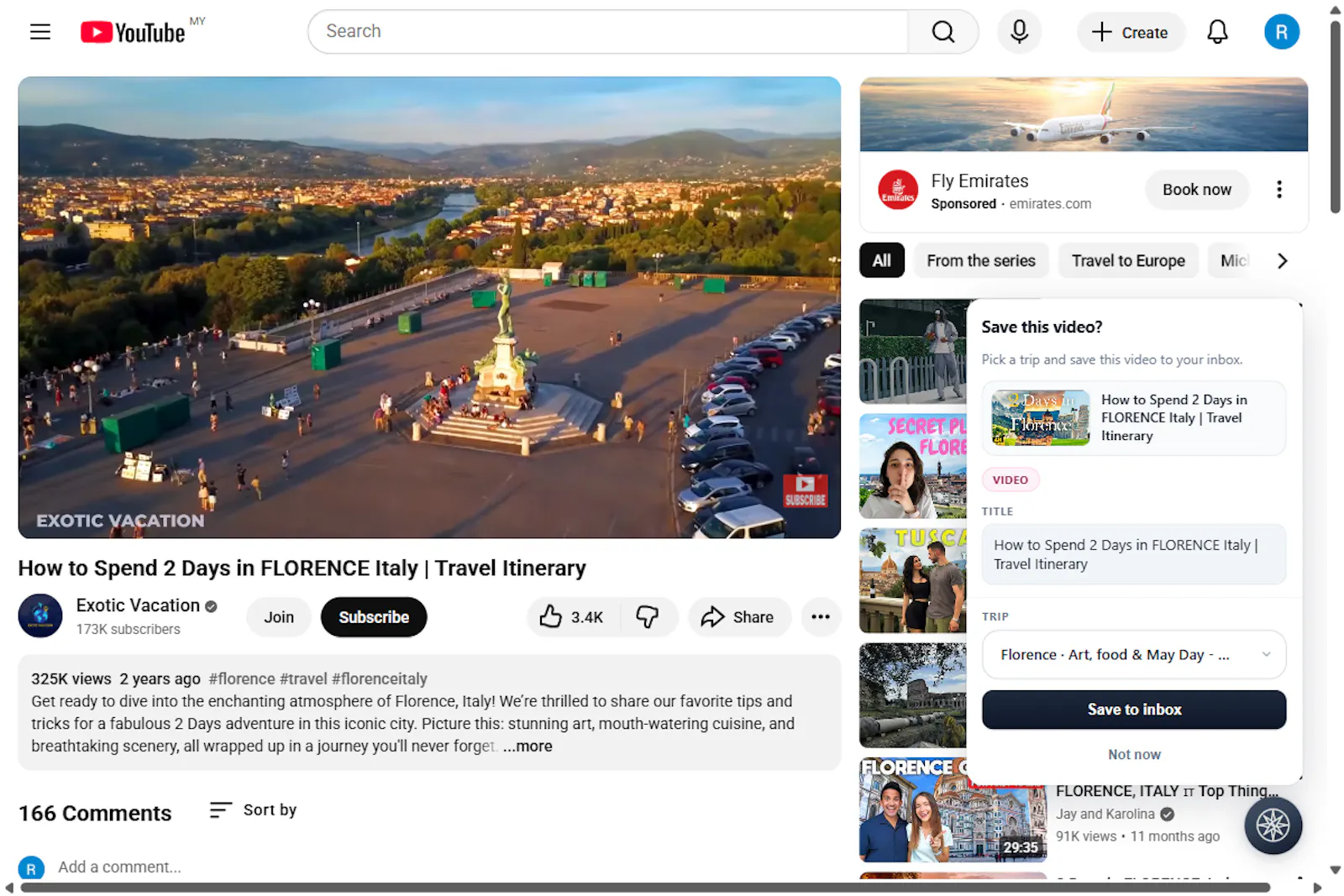1344x896 pixels.
Task: Open the Secret Florence video thumbnail
Action: pyautogui.click(x=913, y=466)
